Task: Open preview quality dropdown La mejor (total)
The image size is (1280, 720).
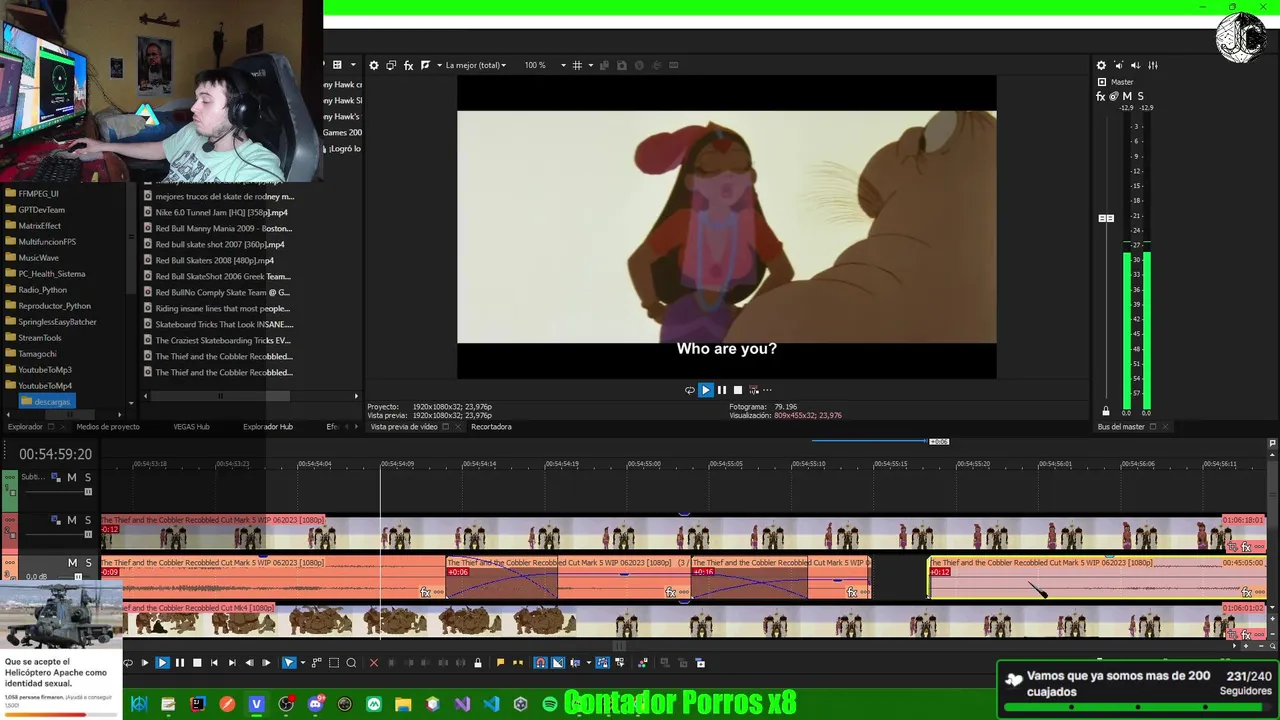Action: pyautogui.click(x=476, y=65)
